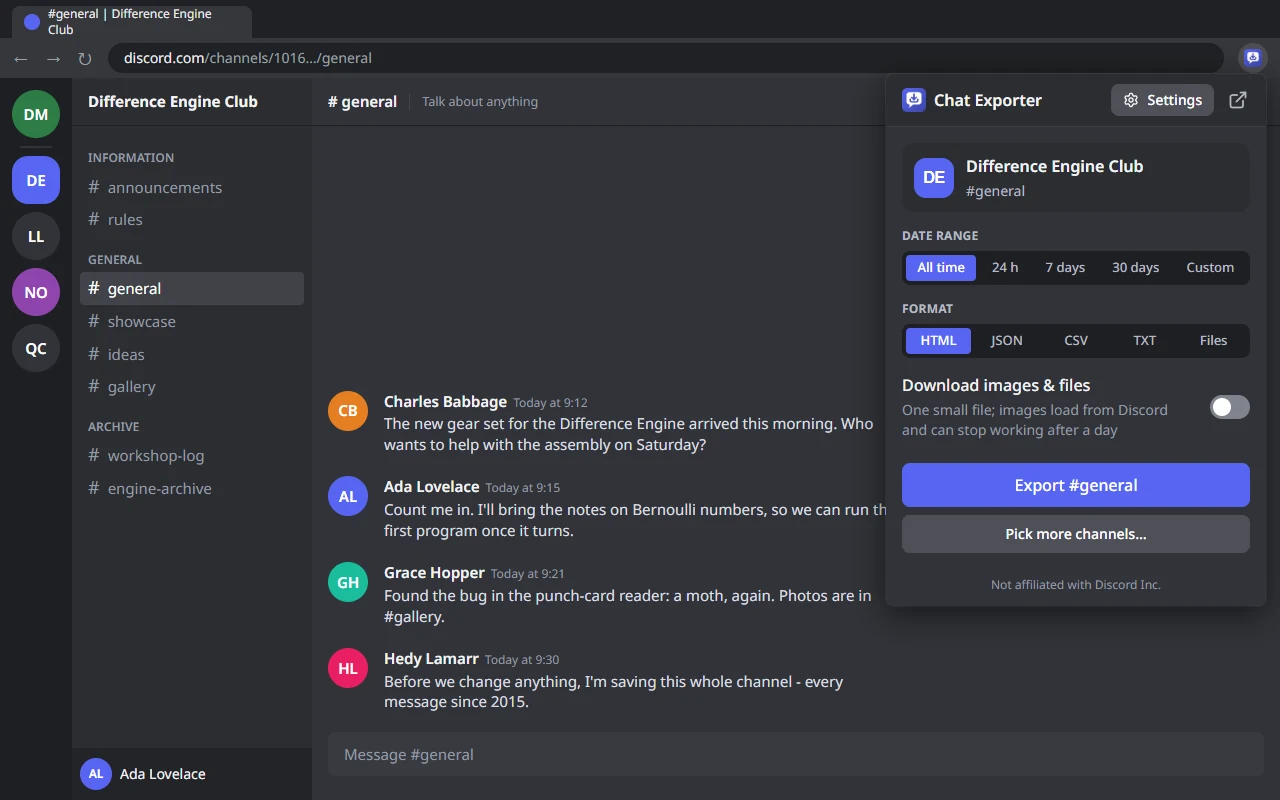Open the workshop-log channel
This screenshot has height=800, width=1280.
pyautogui.click(x=192, y=455)
